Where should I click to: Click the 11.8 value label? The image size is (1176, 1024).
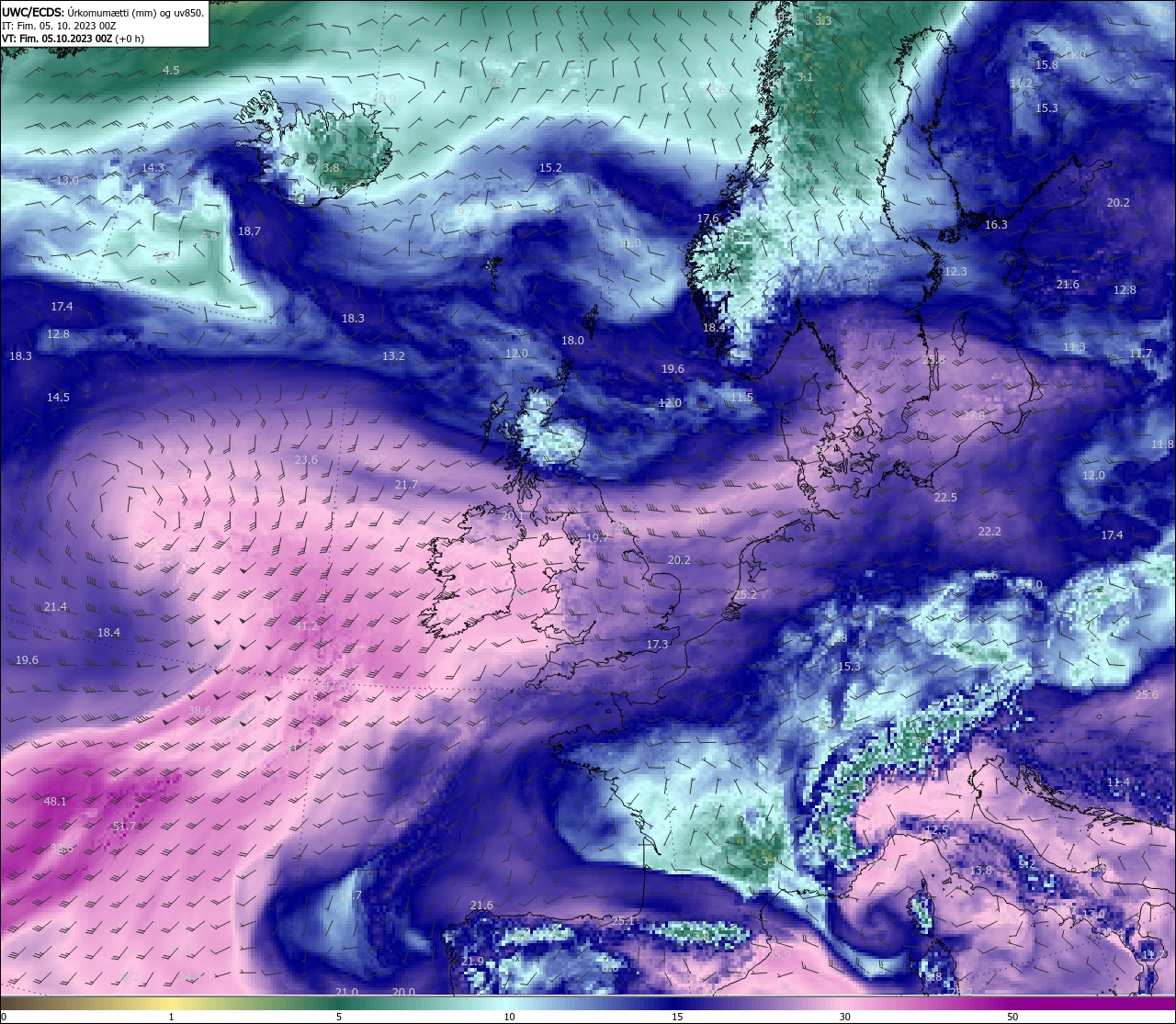point(1162,444)
